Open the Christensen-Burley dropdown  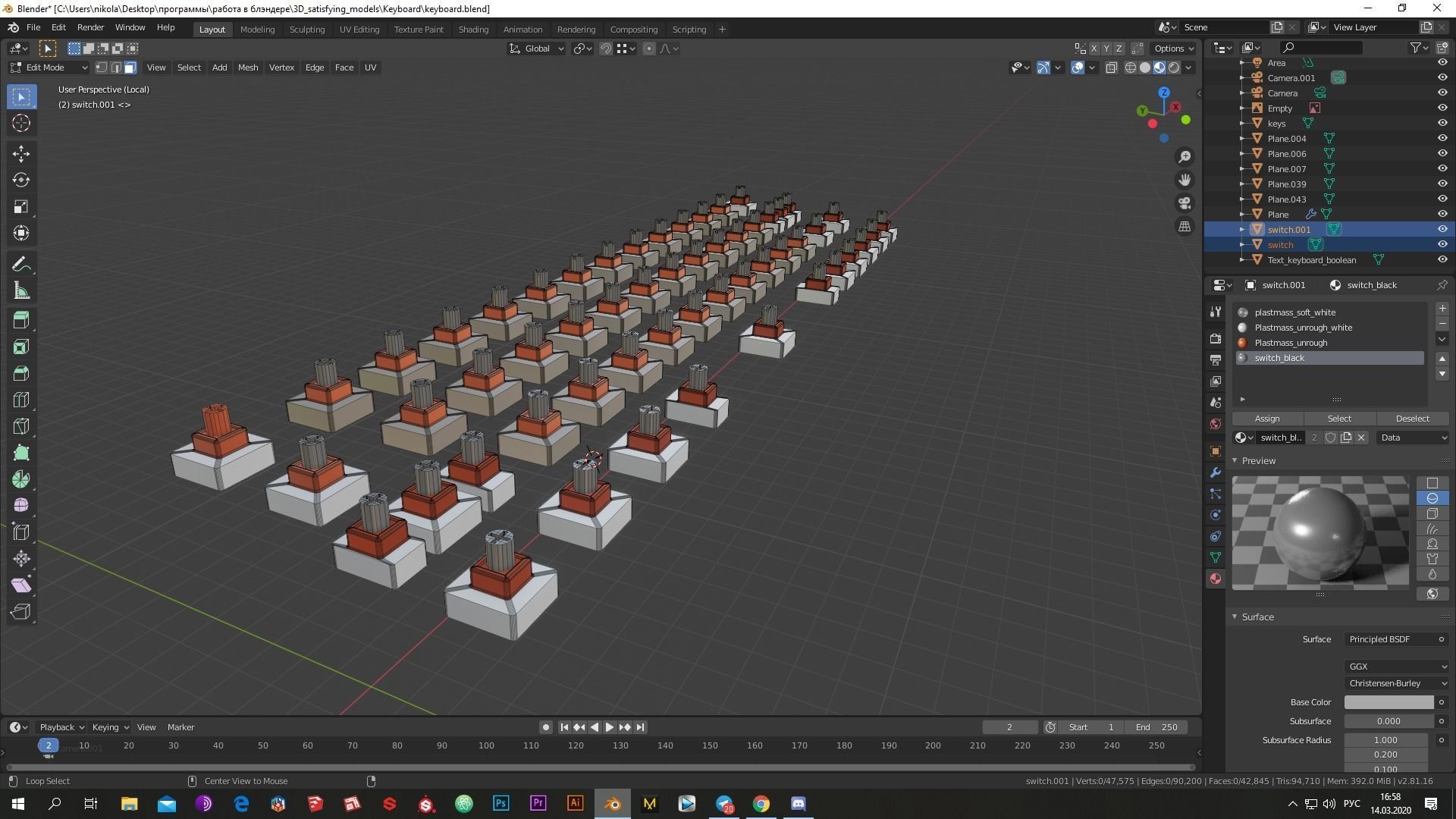click(1397, 683)
